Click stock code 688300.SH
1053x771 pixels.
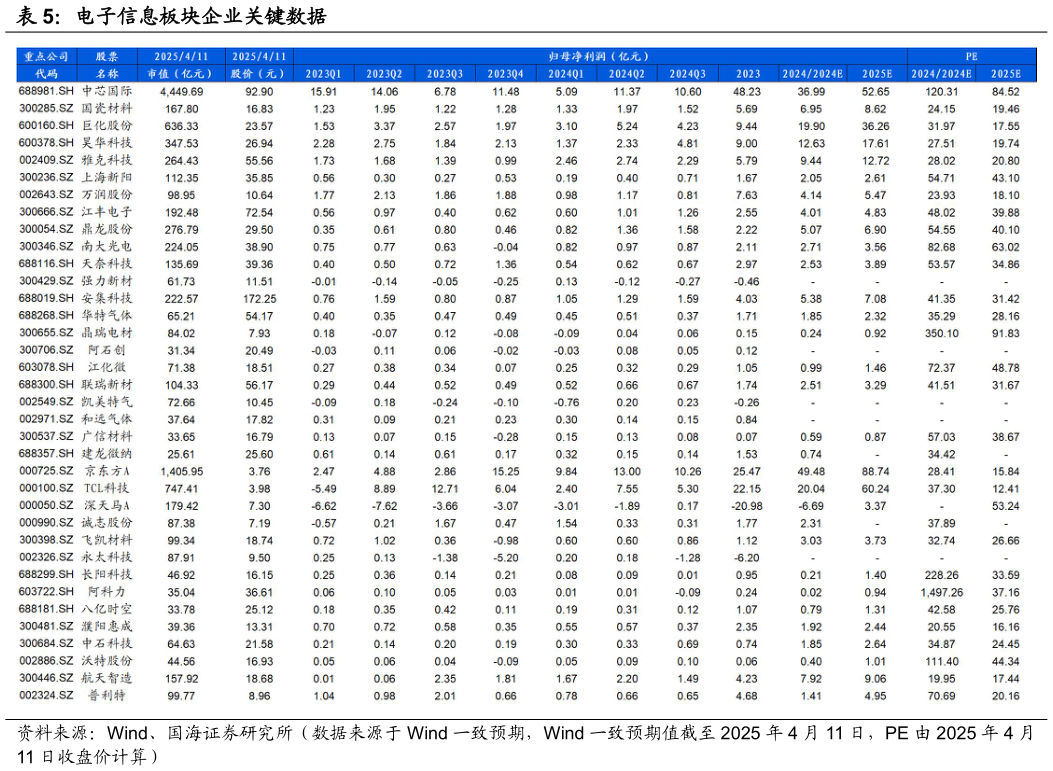[46, 384]
